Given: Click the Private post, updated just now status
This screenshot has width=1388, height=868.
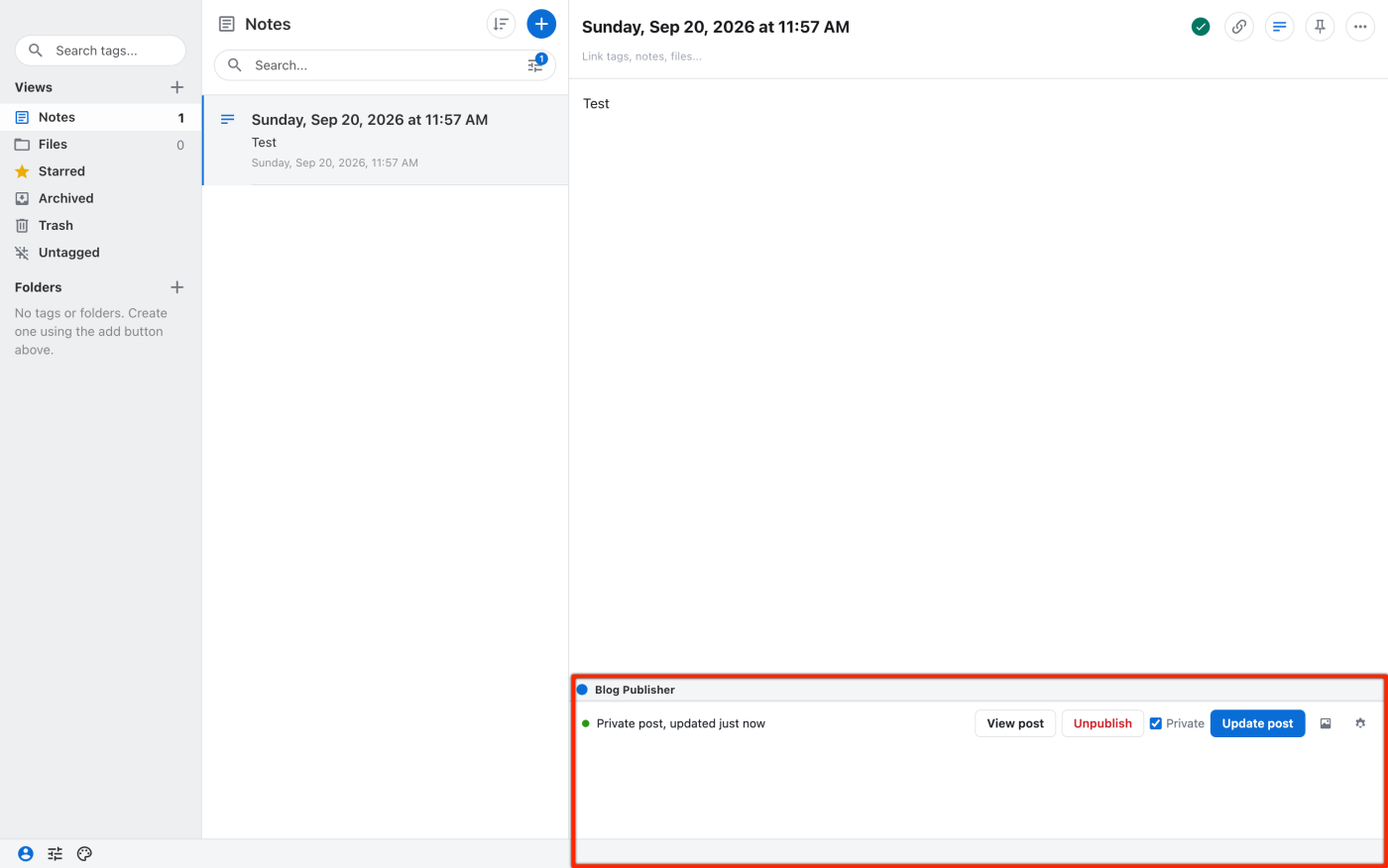Looking at the screenshot, I should [681, 723].
